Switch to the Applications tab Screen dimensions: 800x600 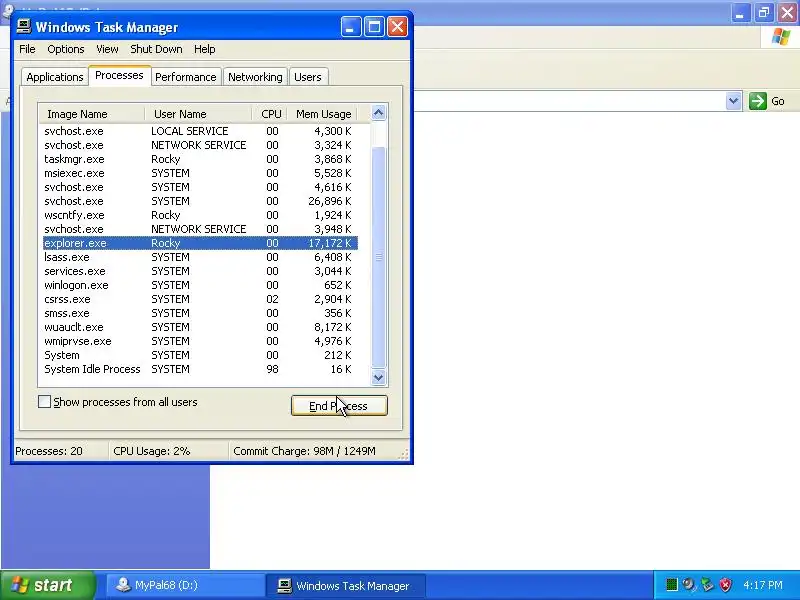pyautogui.click(x=55, y=77)
